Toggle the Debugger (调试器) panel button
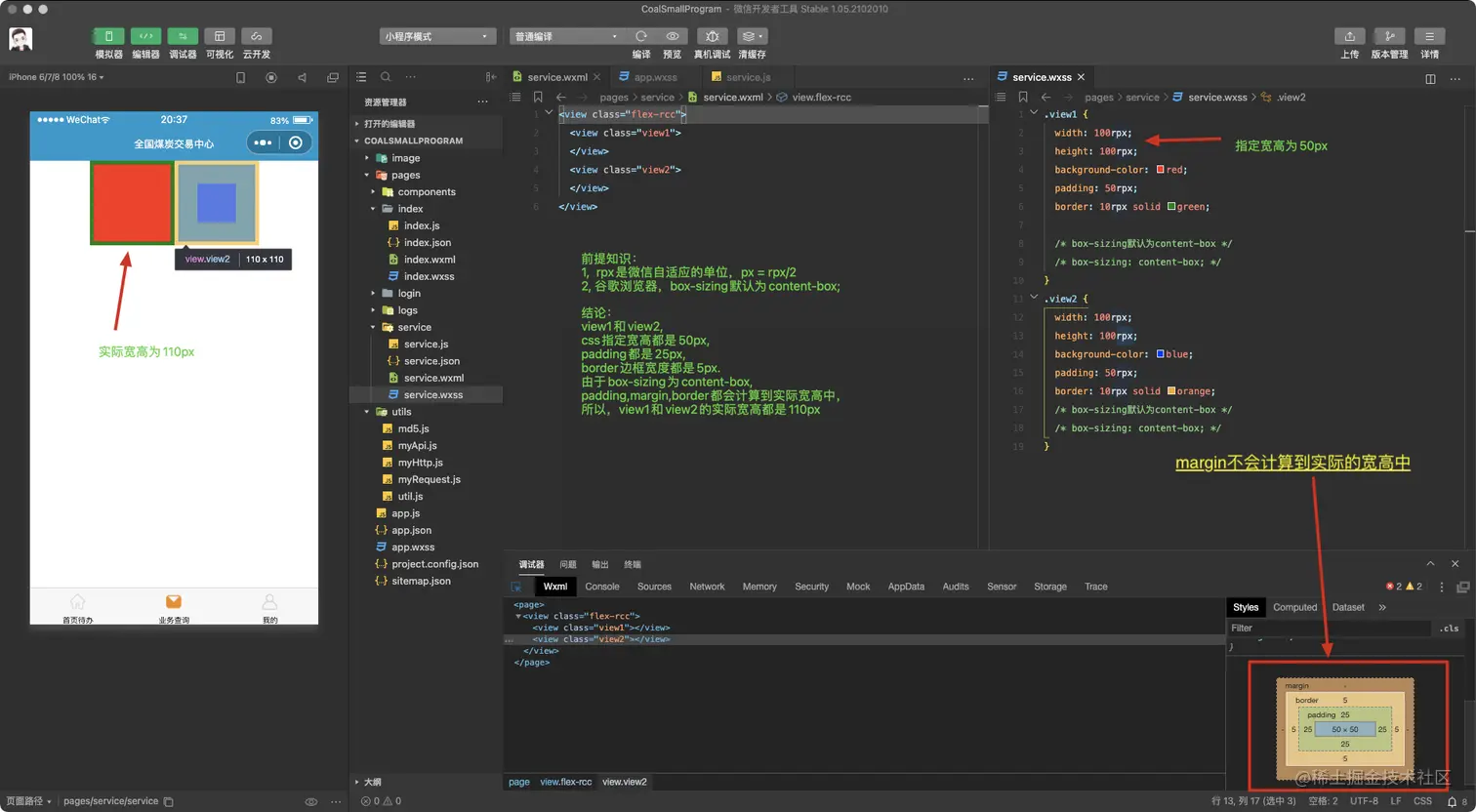The height and width of the screenshot is (812, 1476). [183, 36]
